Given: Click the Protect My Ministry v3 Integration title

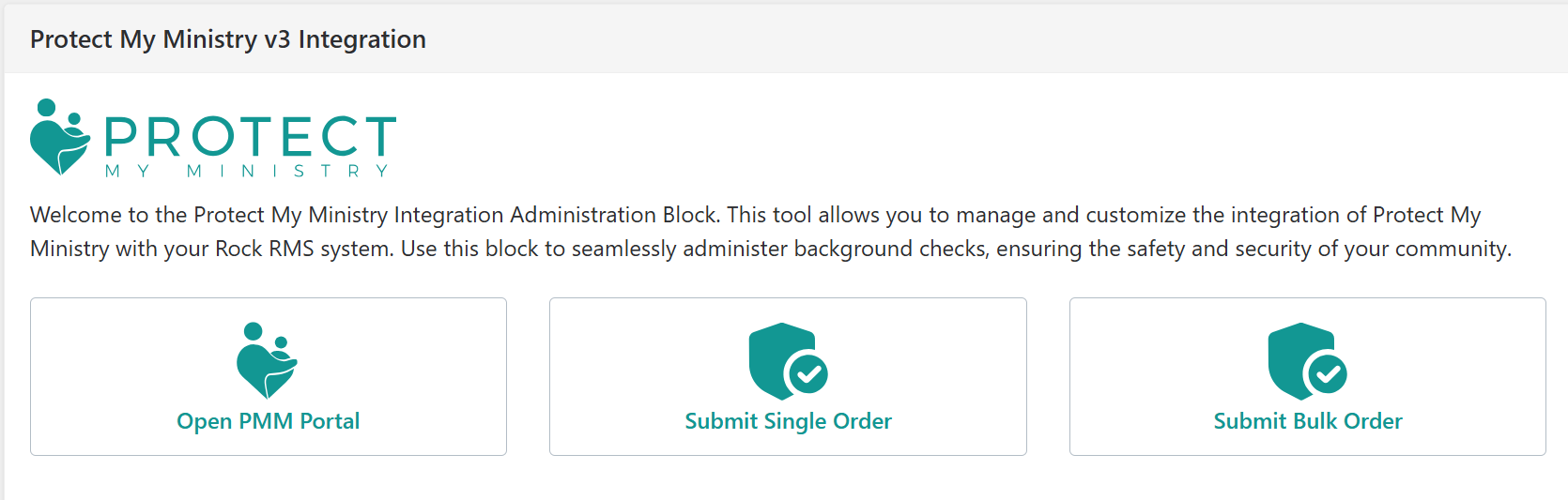Looking at the screenshot, I should [228, 39].
